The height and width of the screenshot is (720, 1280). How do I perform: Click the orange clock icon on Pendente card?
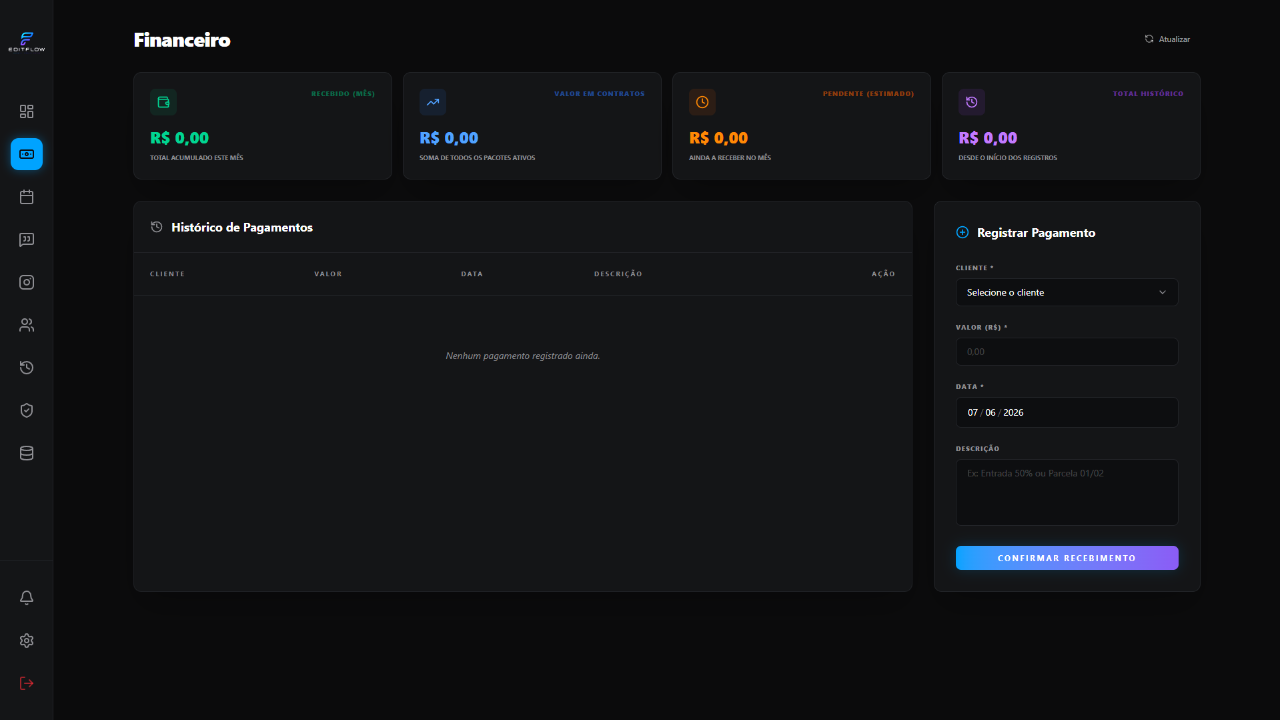702,102
